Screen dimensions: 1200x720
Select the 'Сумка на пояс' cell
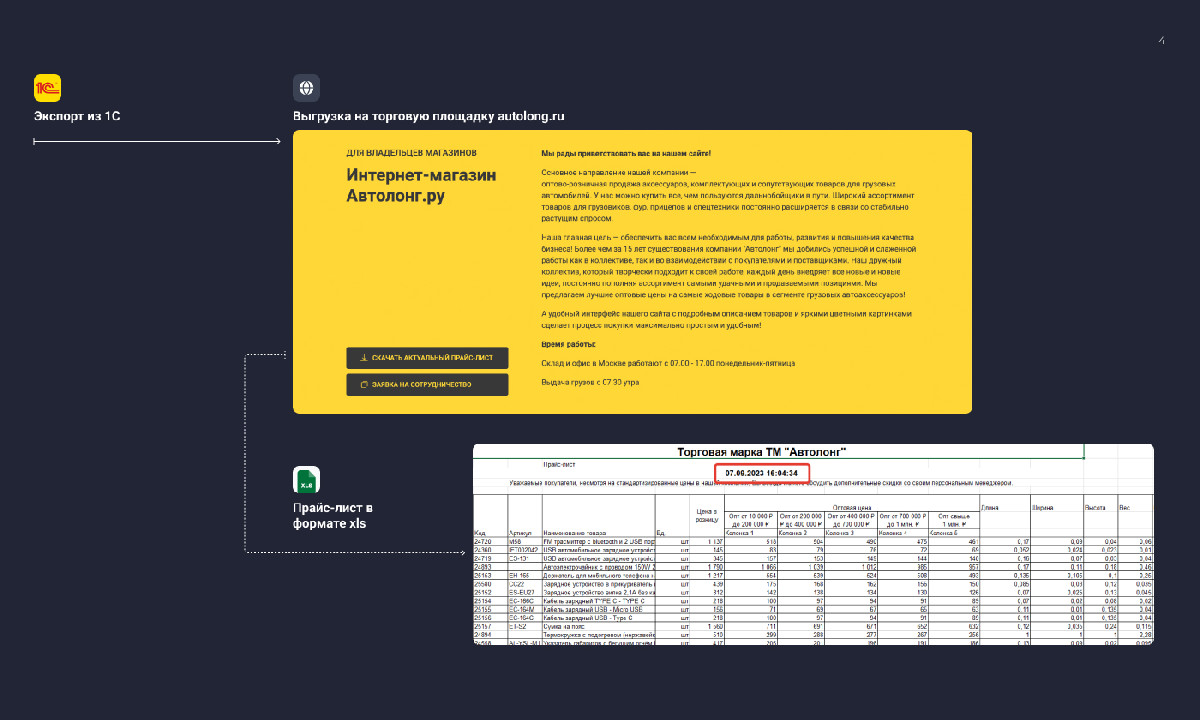[x=599, y=626]
